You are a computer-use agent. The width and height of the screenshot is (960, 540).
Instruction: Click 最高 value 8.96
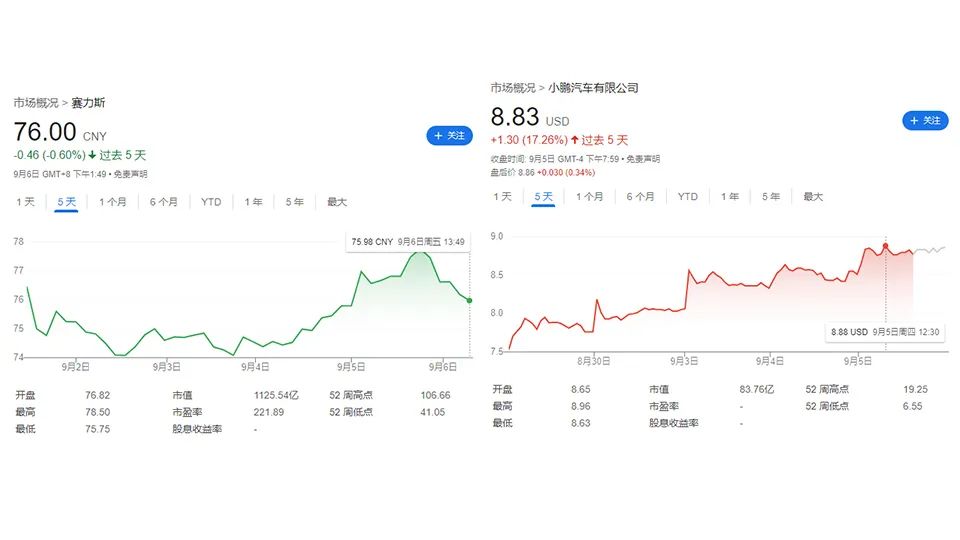(580, 406)
